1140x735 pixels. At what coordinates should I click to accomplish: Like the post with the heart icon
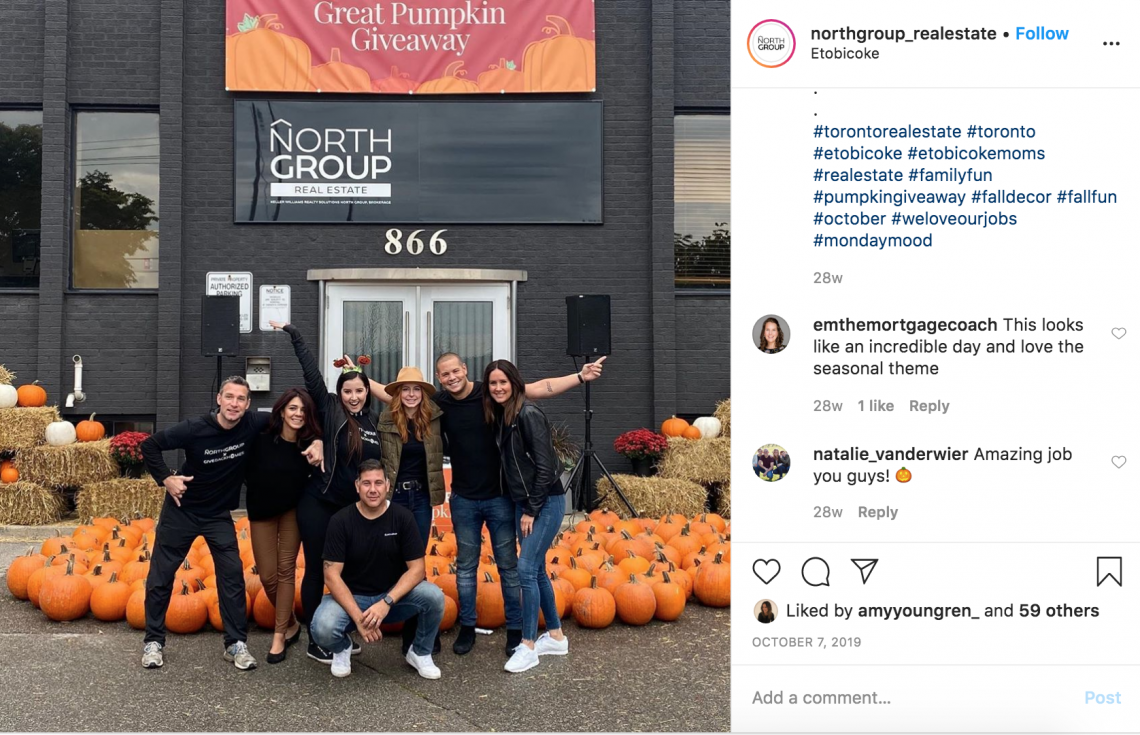(766, 571)
